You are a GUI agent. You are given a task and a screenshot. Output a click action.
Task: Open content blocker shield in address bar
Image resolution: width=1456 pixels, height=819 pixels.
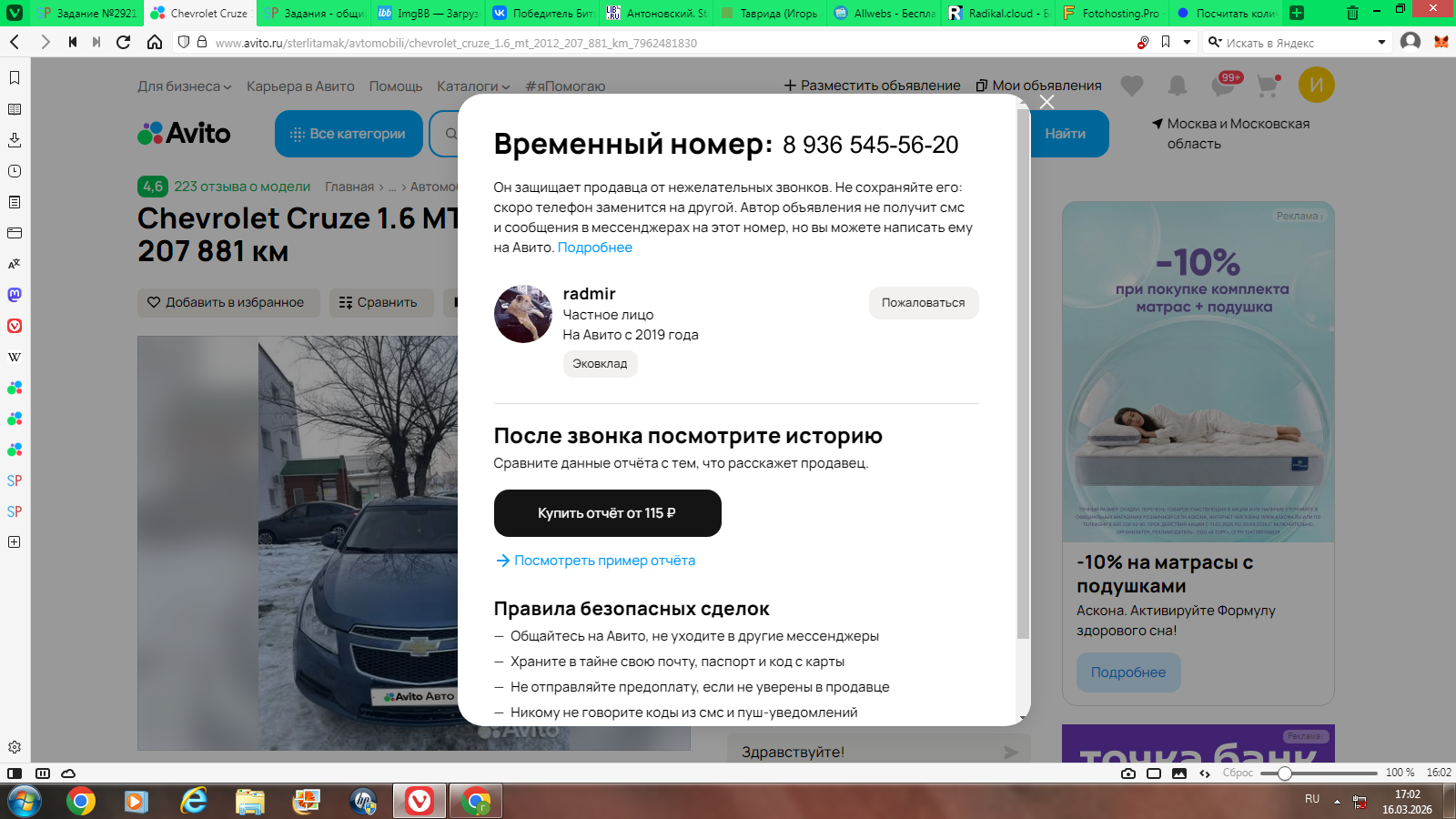[184, 42]
